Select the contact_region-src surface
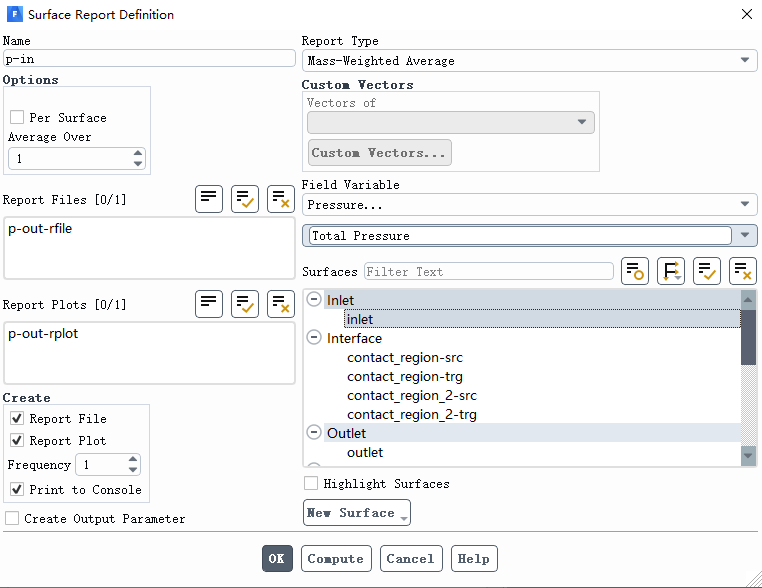The height and width of the screenshot is (588, 762). (x=404, y=357)
